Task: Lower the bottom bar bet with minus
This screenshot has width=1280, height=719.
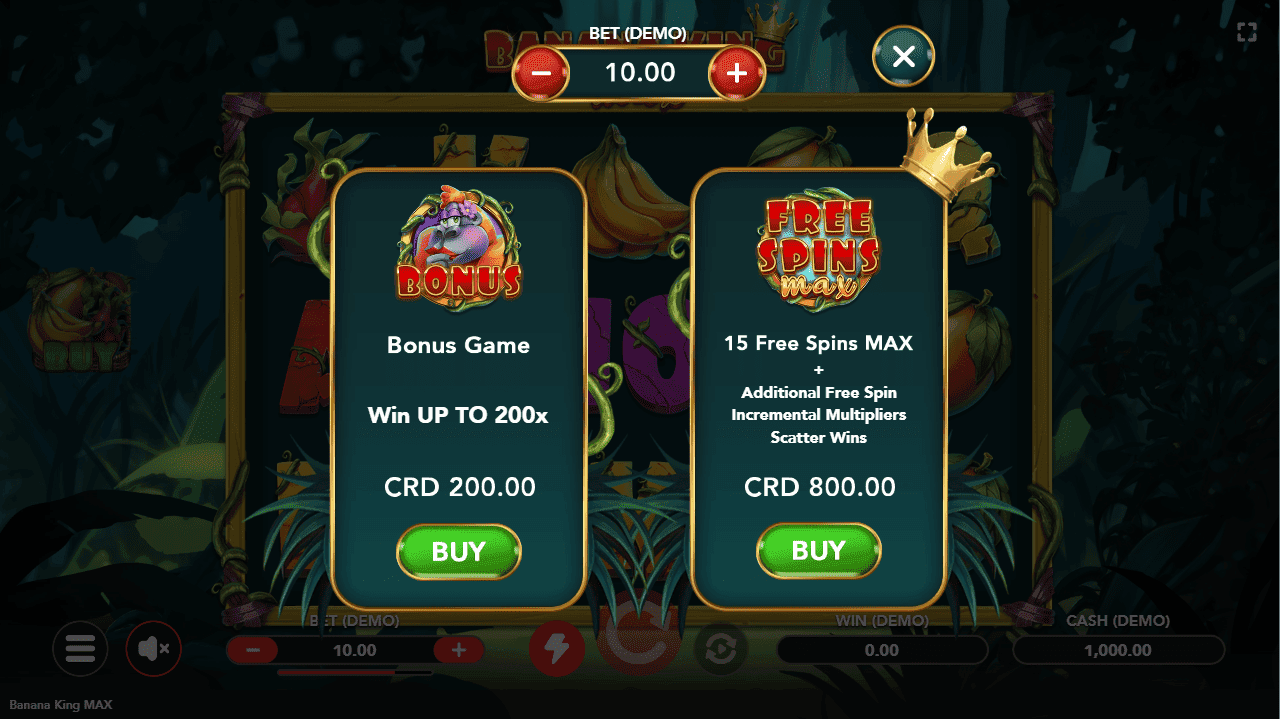Action: 253,650
